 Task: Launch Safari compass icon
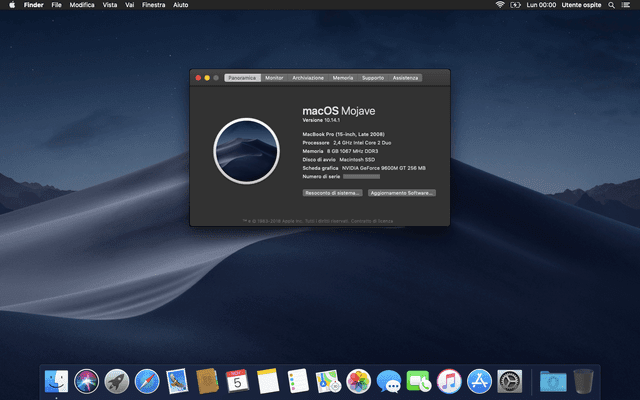click(x=147, y=381)
